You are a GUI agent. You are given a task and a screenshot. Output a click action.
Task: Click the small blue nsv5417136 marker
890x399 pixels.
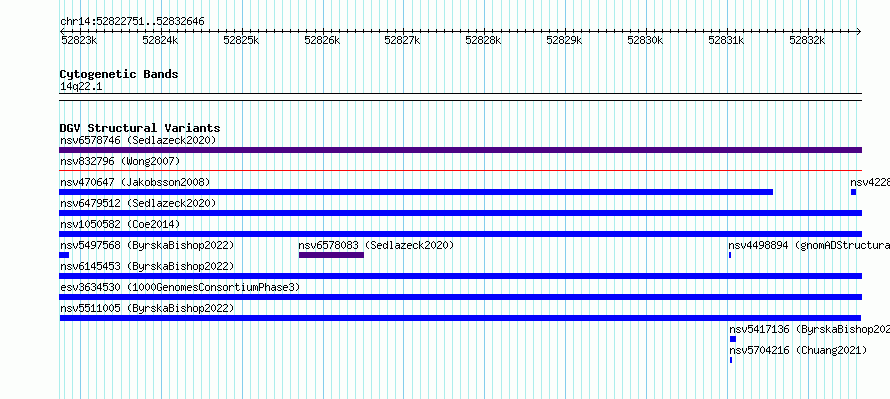[x=733, y=339]
